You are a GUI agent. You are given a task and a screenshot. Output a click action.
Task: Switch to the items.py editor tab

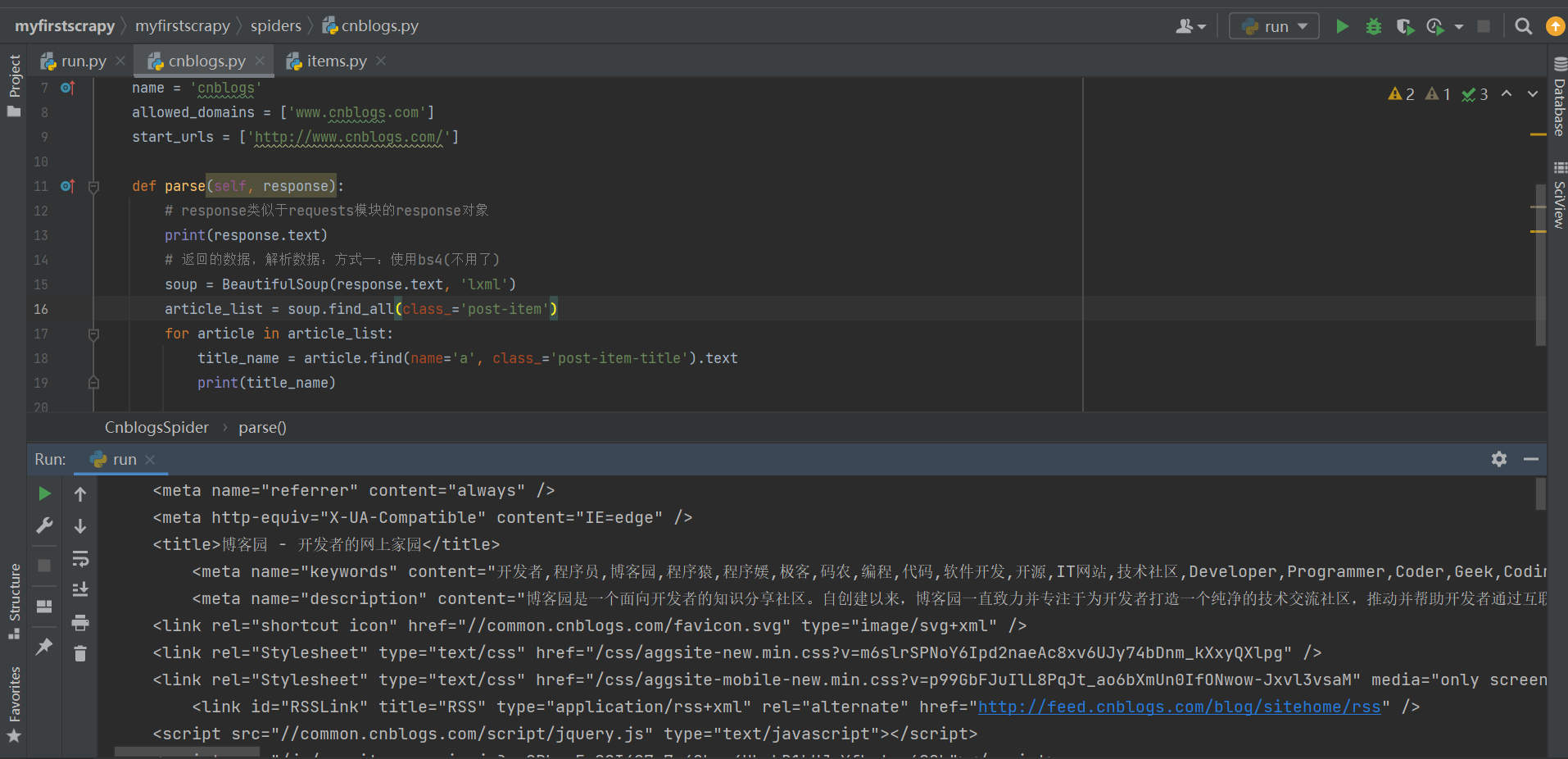pos(336,61)
